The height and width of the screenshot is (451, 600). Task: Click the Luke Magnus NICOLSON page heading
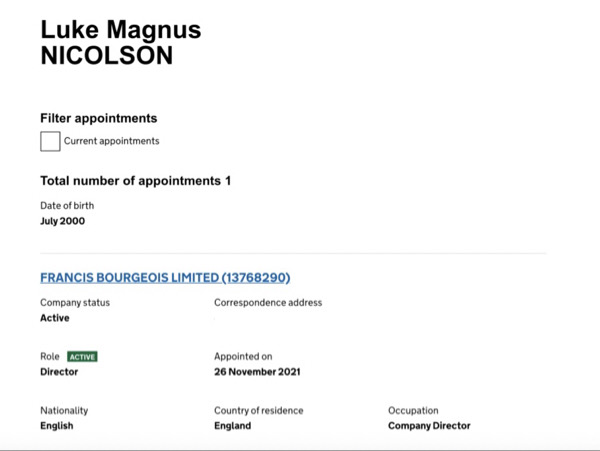coord(120,43)
